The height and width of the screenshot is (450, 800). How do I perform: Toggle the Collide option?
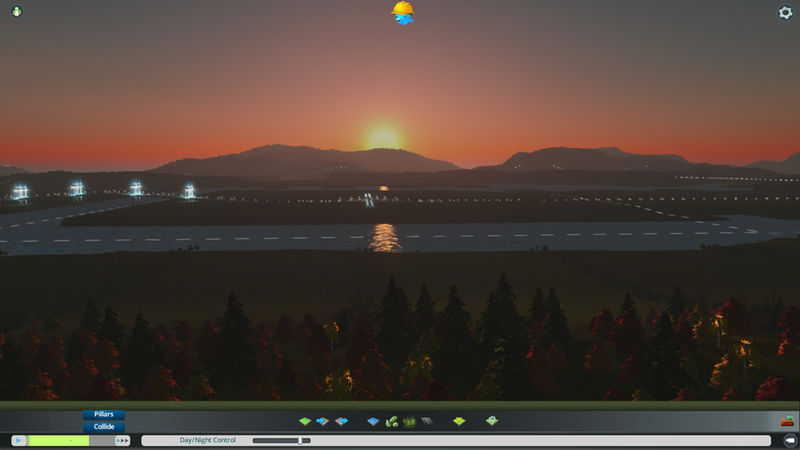(103, 427)
